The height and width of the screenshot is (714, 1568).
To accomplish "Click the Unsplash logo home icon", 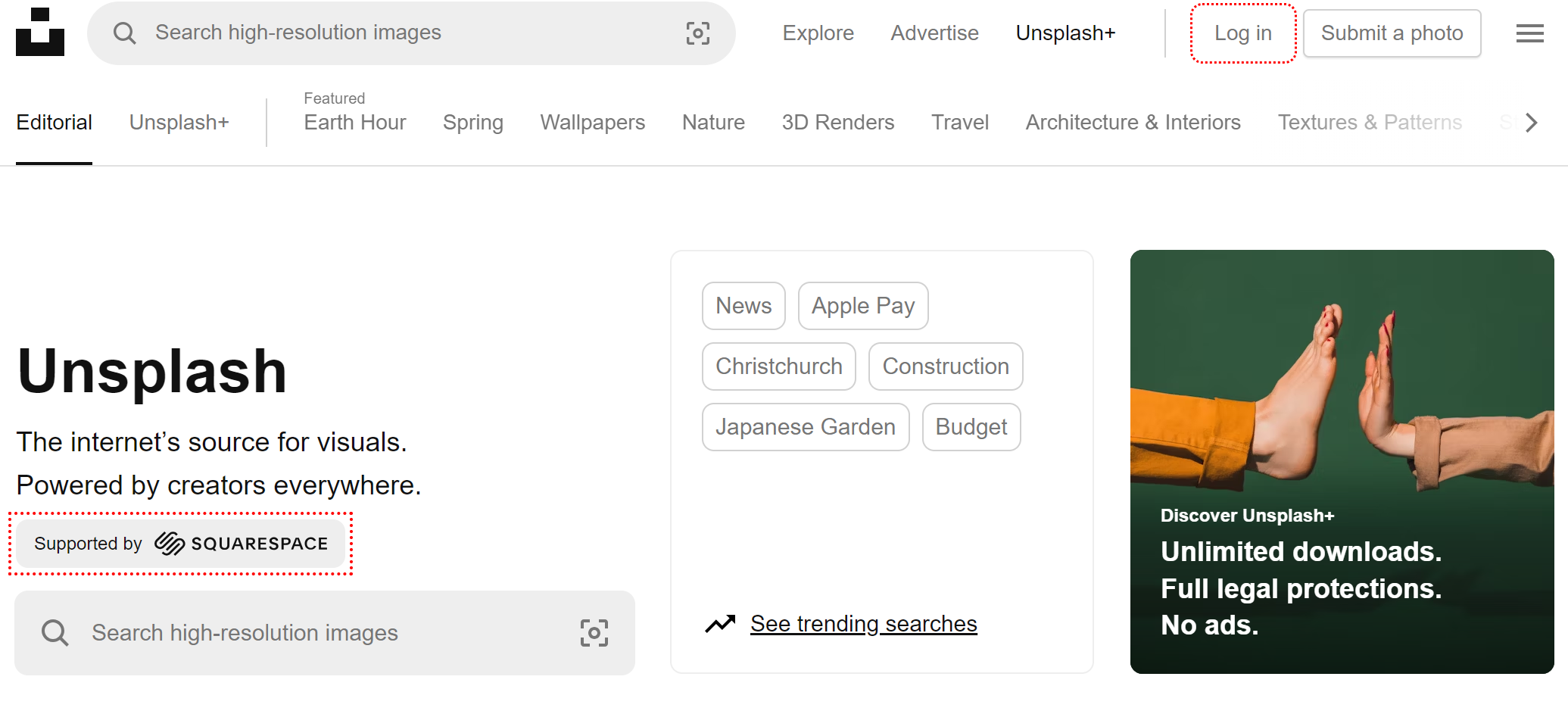I will (40, 33).
